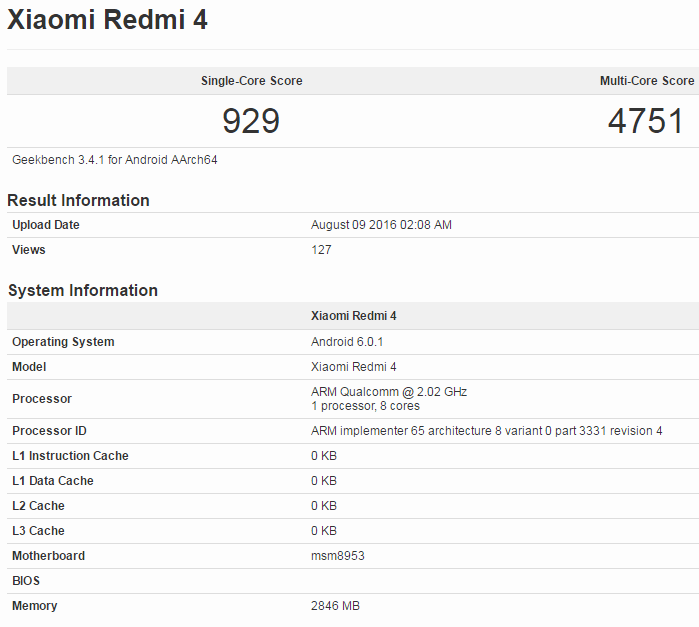The width and height of the screenshot is (699, 627).
Task: Click the Memory row label
Action: click(x=35, y=606)
